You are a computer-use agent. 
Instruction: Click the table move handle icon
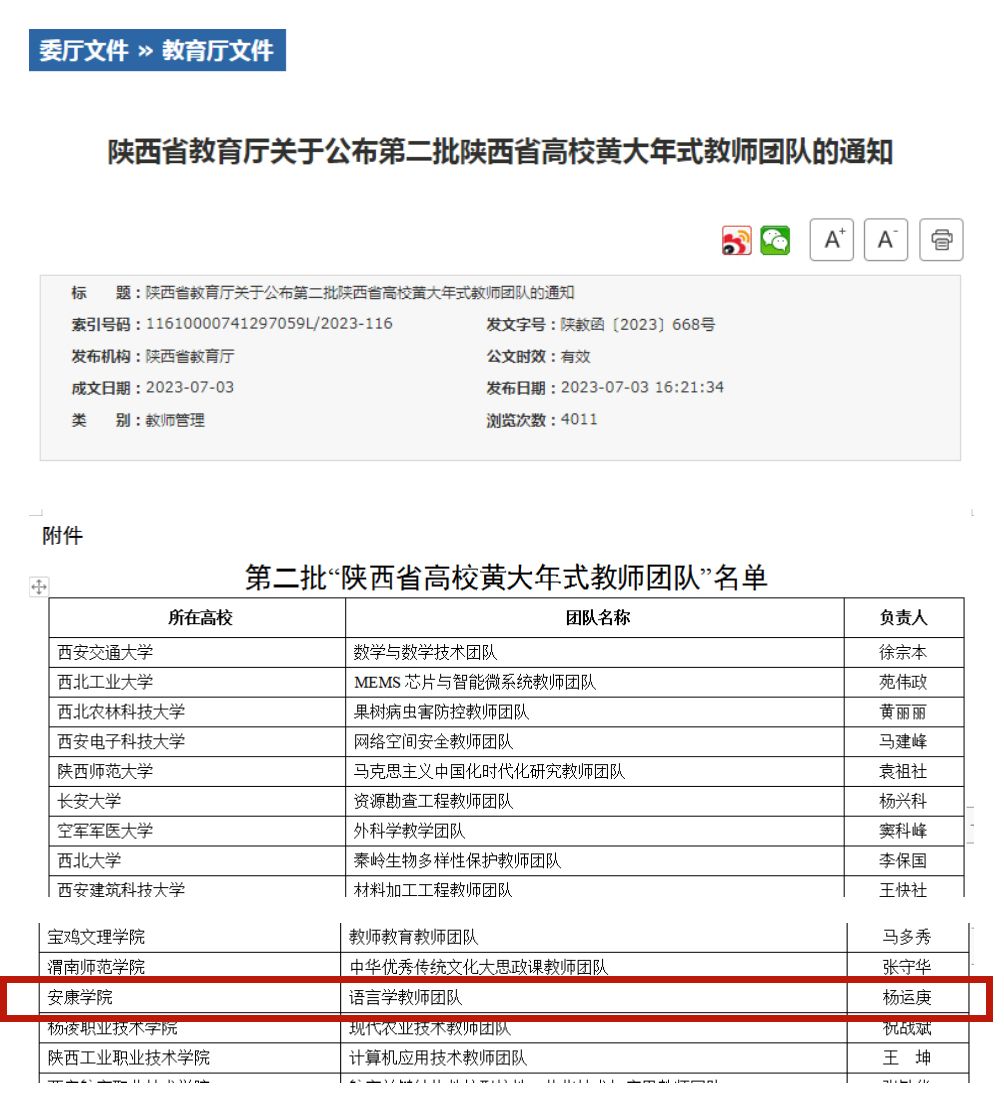coord(39,587)
